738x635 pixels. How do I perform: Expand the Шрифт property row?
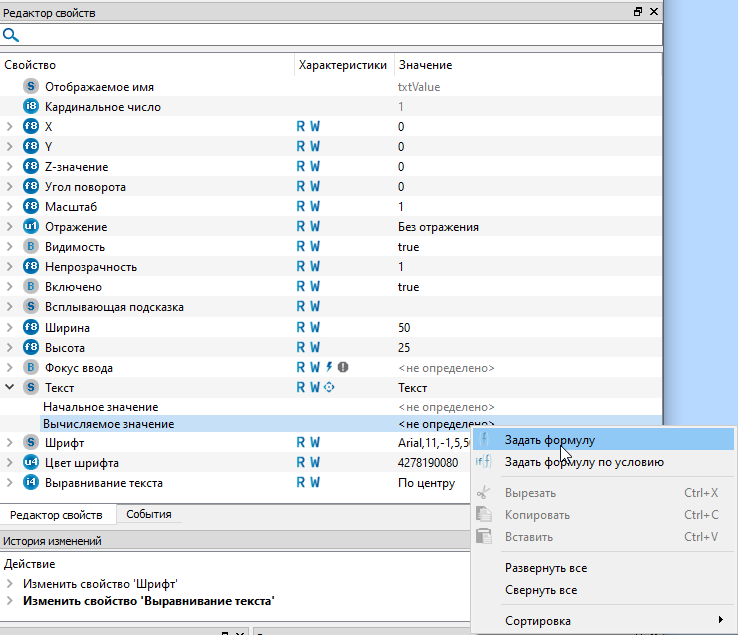coord(9,443)
